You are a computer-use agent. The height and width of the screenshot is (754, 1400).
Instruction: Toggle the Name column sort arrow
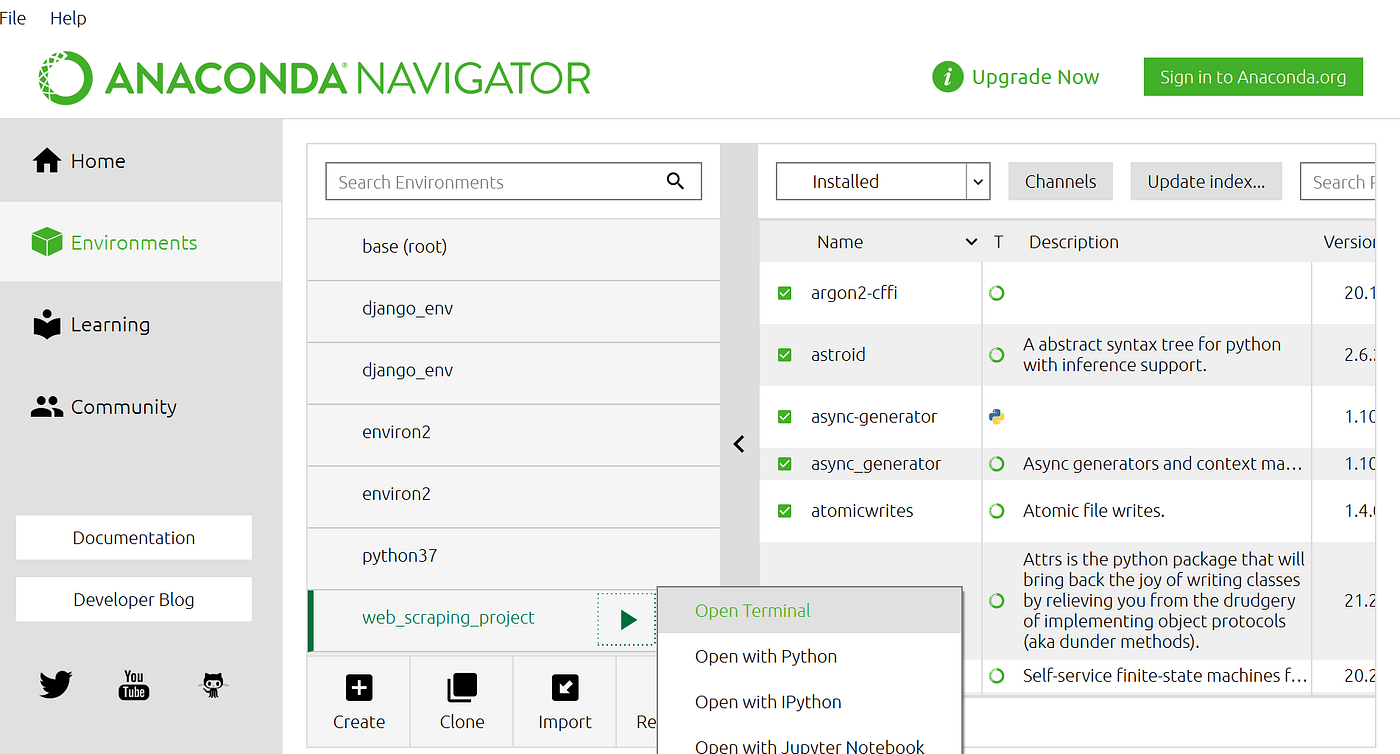[969, 241]
